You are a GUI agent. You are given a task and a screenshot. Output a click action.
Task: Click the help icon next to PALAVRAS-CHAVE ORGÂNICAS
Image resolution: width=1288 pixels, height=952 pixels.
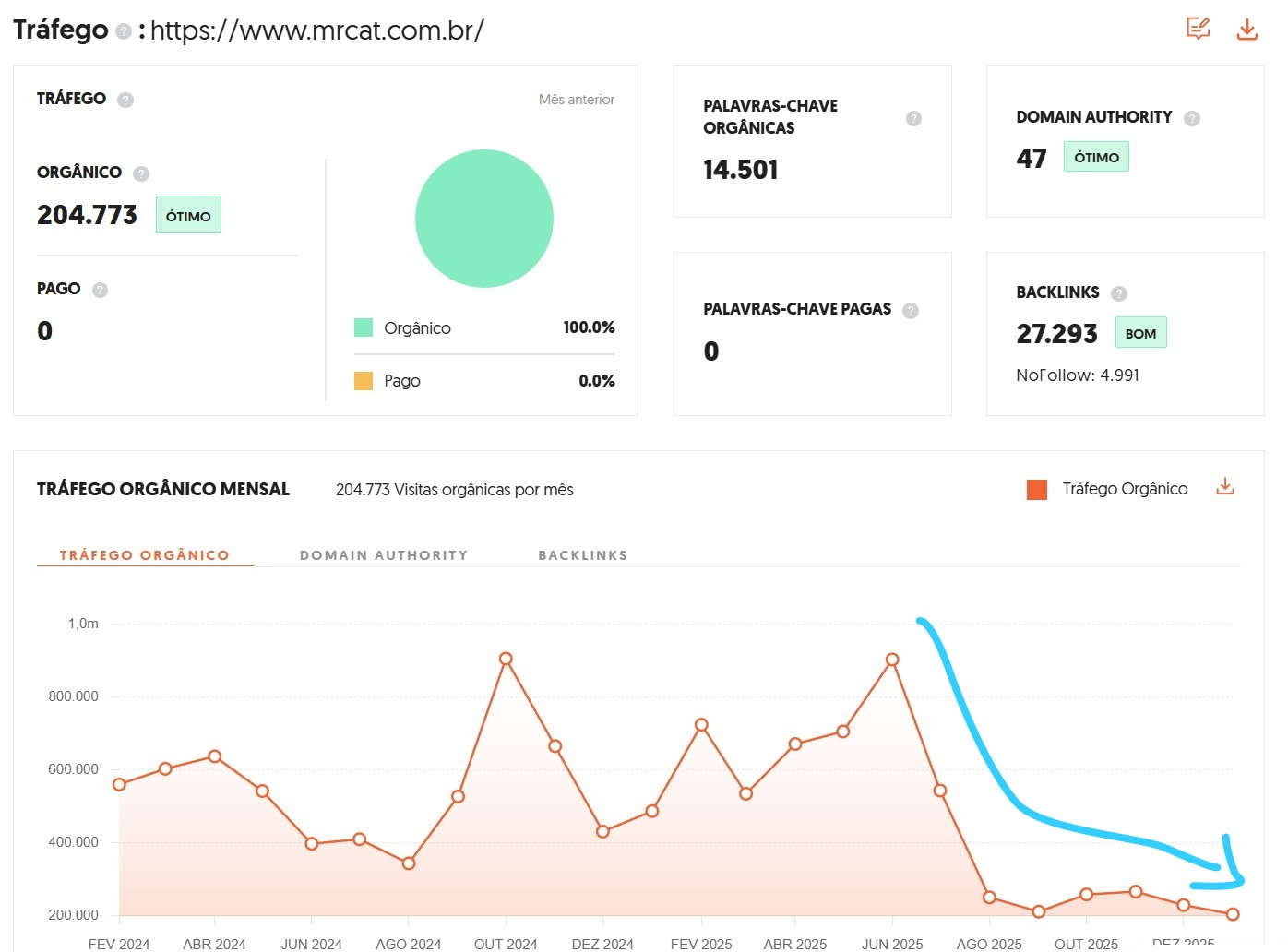[913, 118]
